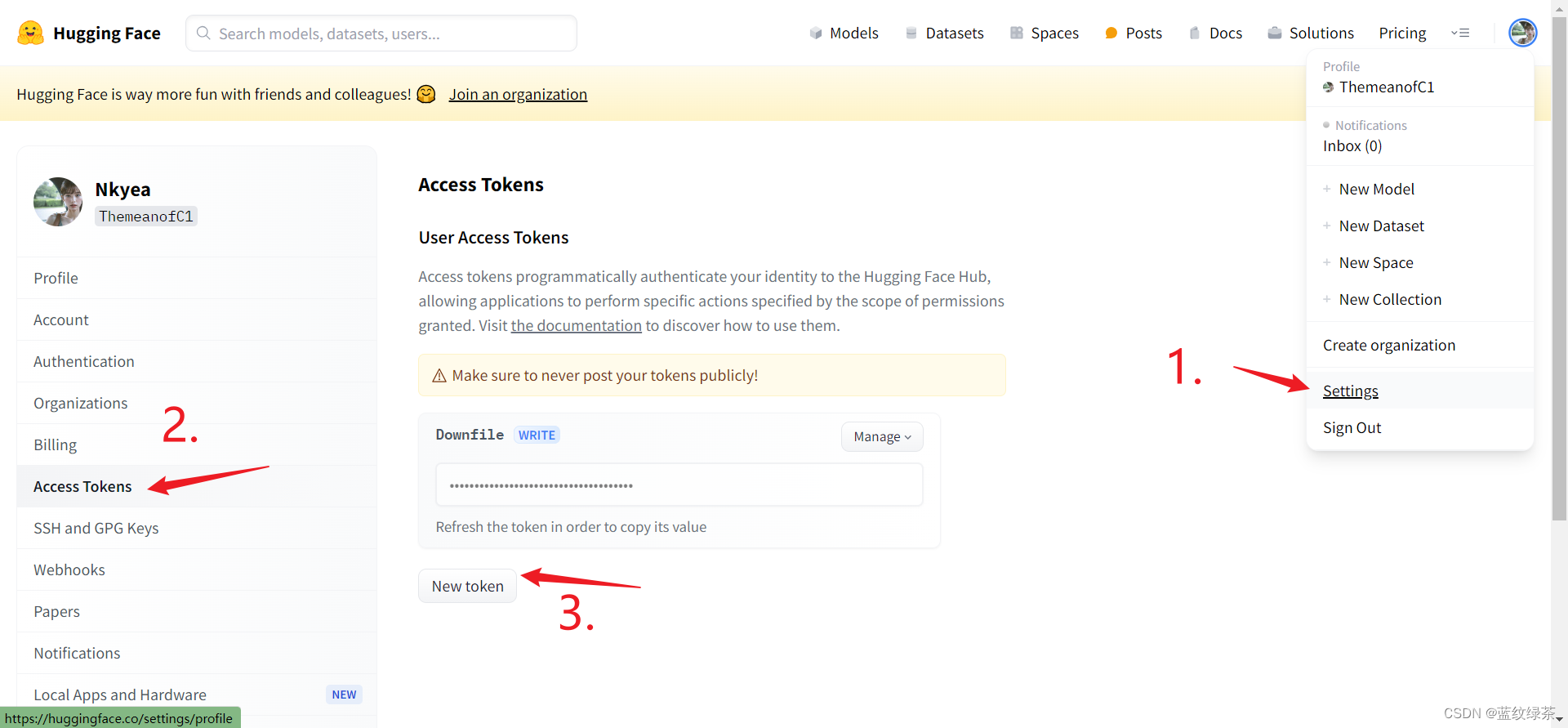The width and height of the screenshot is (1568, 728).
Task: Open the Pricing page
Action: click(x=1402, y=33)
